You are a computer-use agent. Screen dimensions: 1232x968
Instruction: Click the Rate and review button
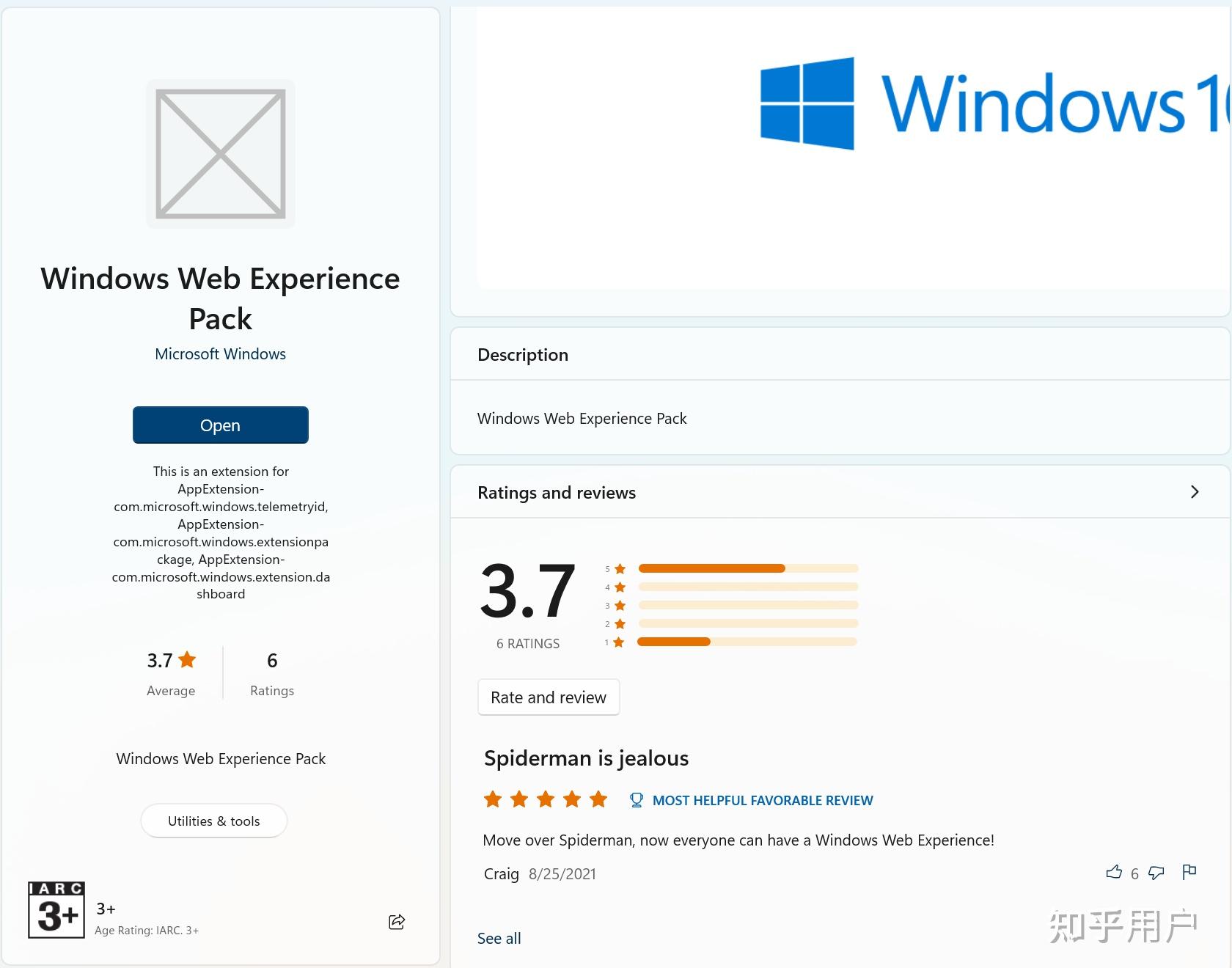pyautogui.click(x=548, y=697)
